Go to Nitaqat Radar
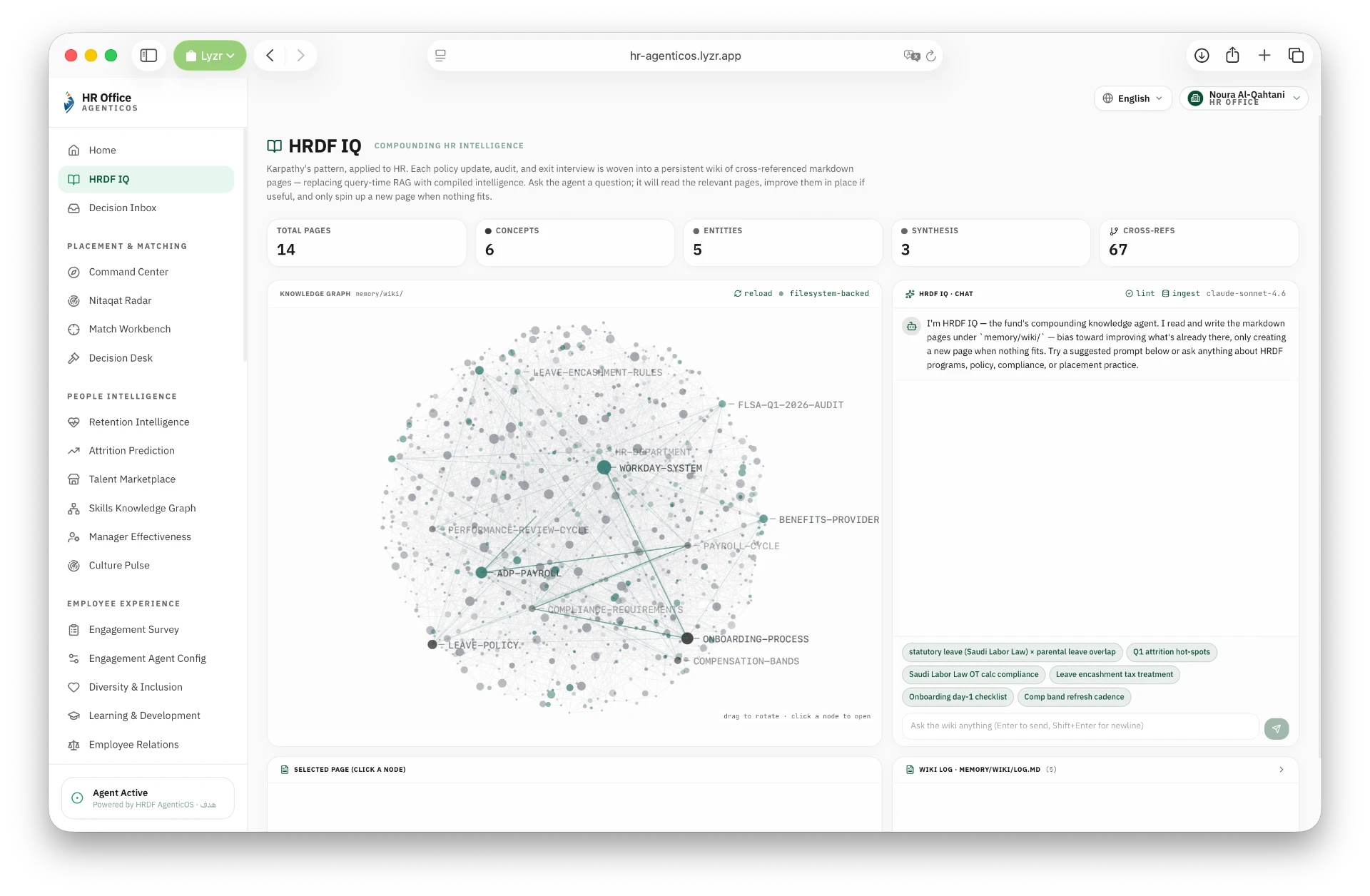The width and height of the screenshot is (1370, 896). [x=146, y=301]
